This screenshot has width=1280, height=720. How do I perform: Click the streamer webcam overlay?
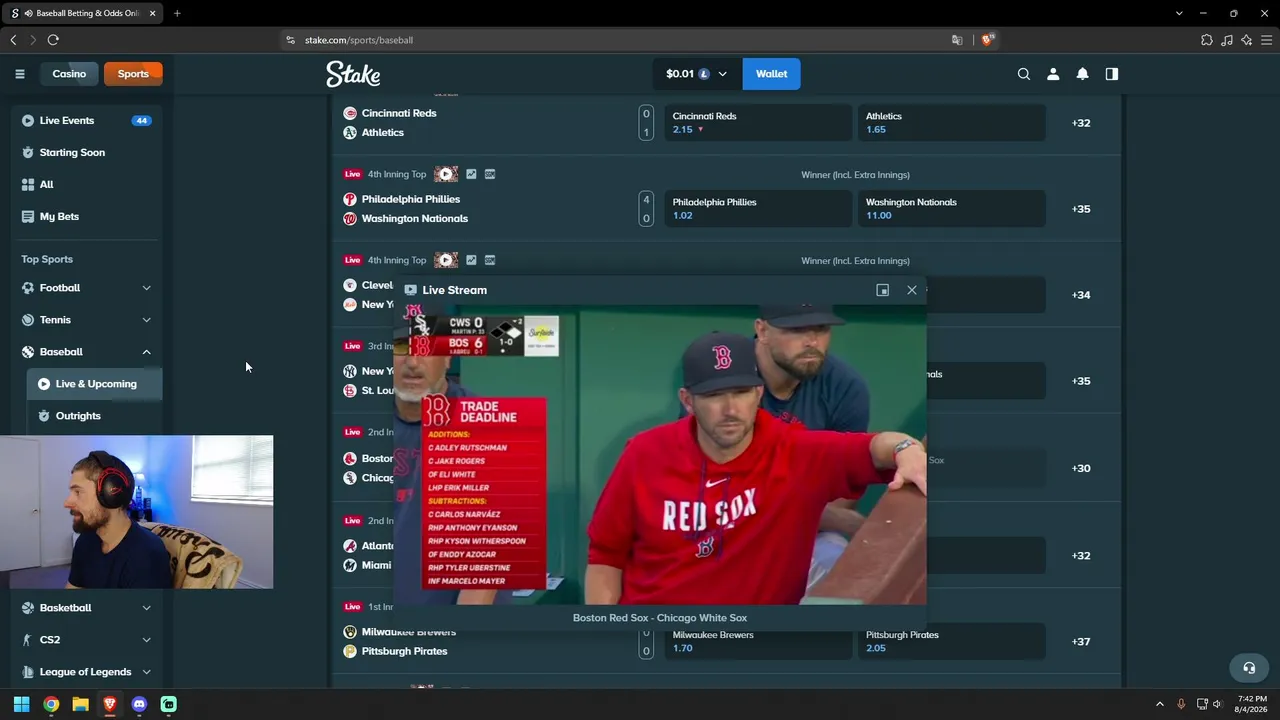click(136, 512)
